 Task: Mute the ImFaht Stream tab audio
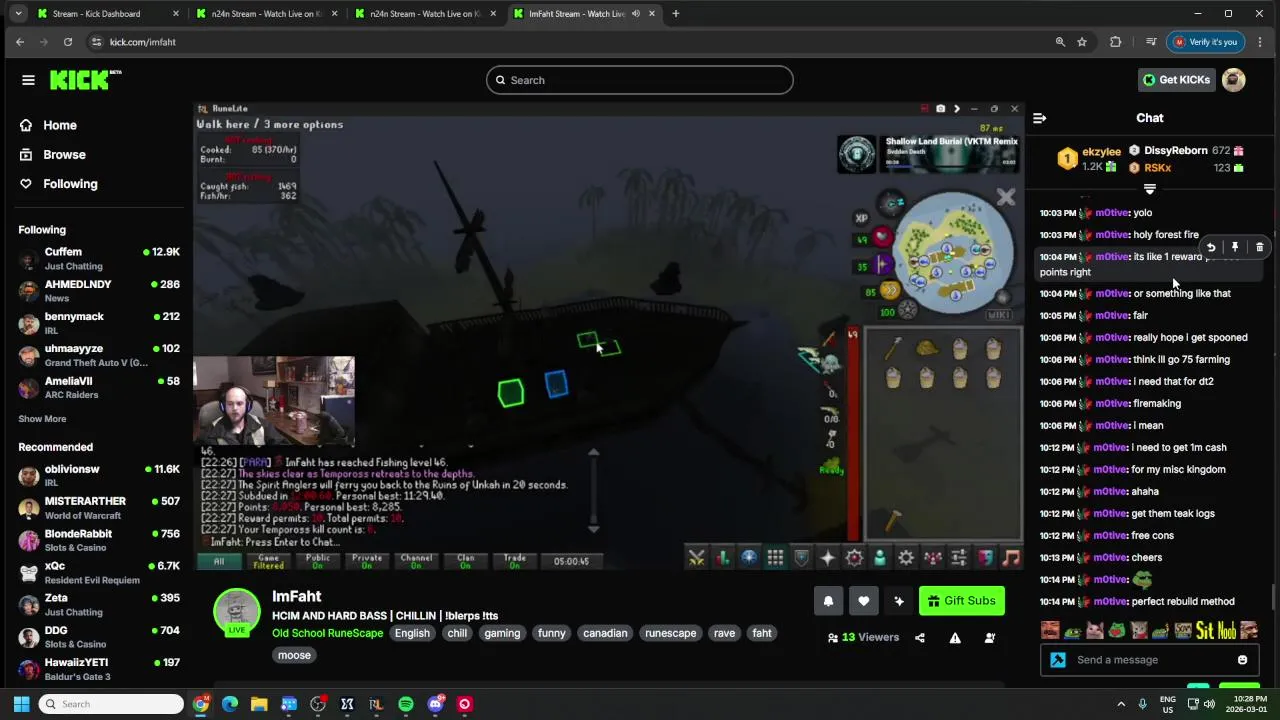635,14
